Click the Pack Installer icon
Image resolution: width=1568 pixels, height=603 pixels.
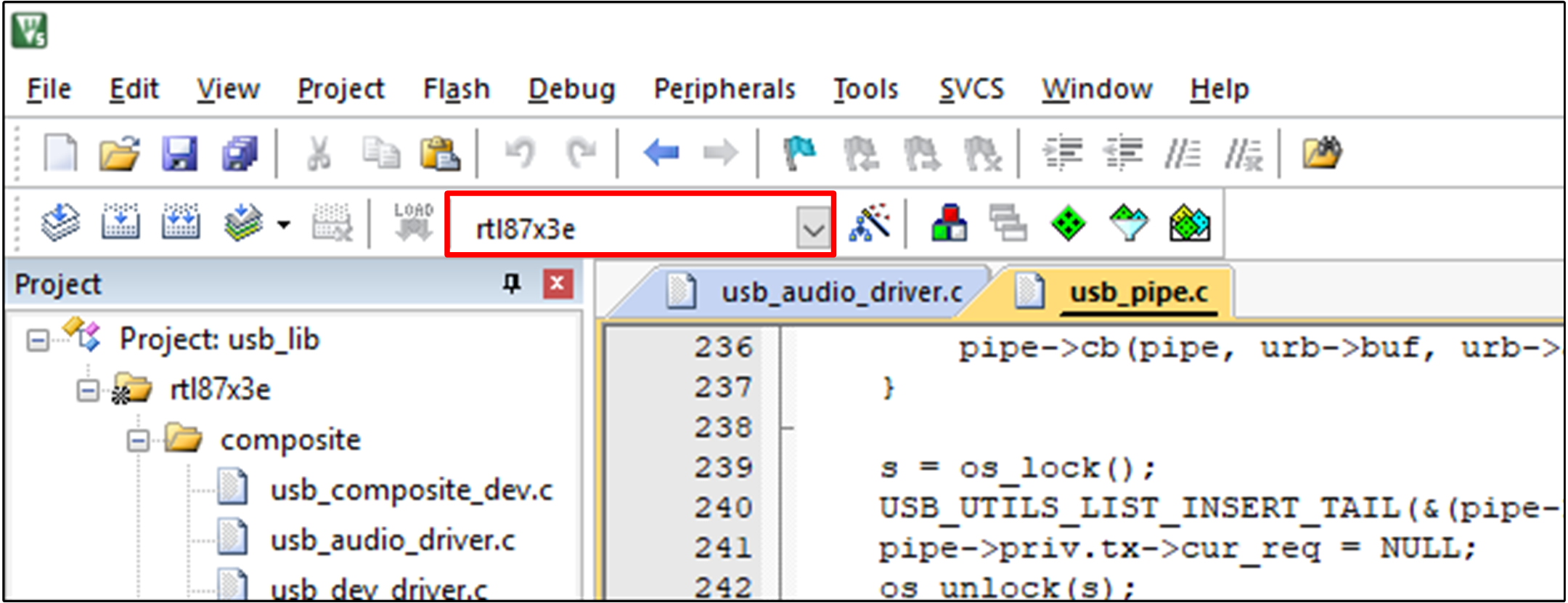[1189, 222]
